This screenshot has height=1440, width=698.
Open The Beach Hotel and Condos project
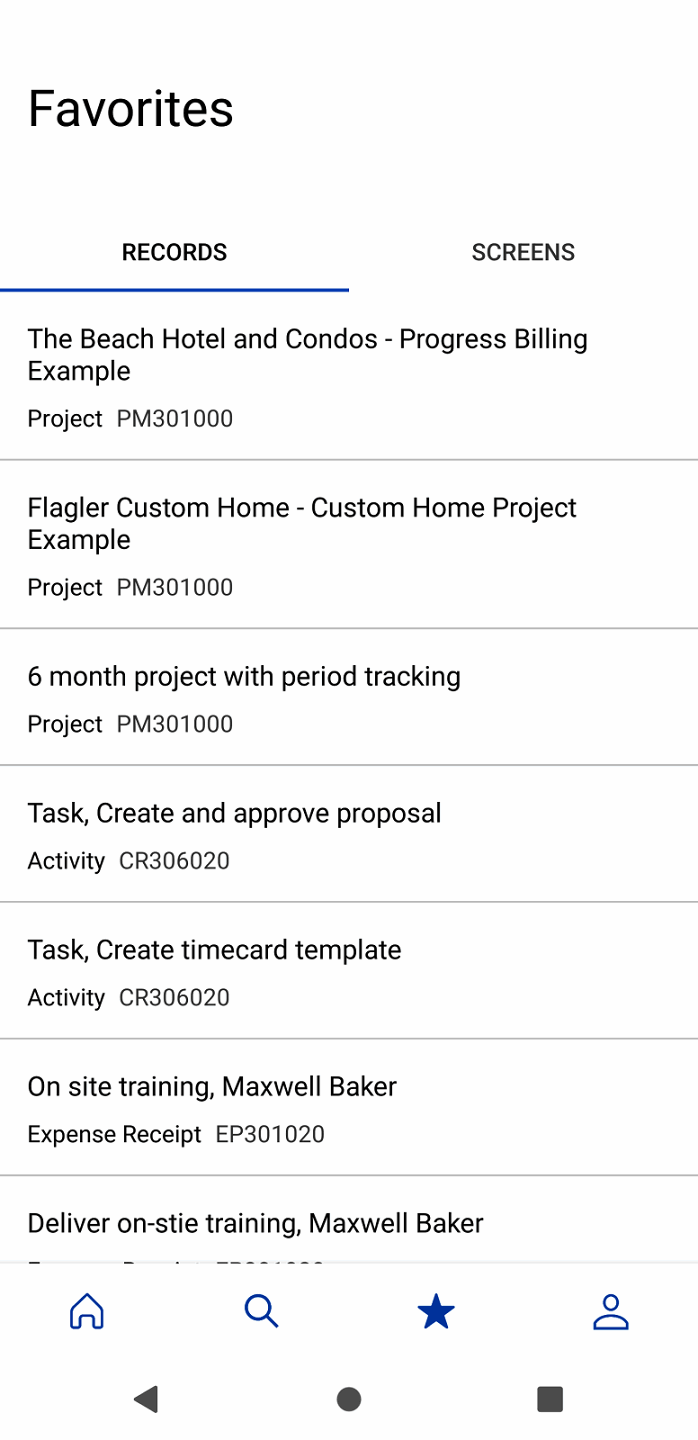click(307, 355)
